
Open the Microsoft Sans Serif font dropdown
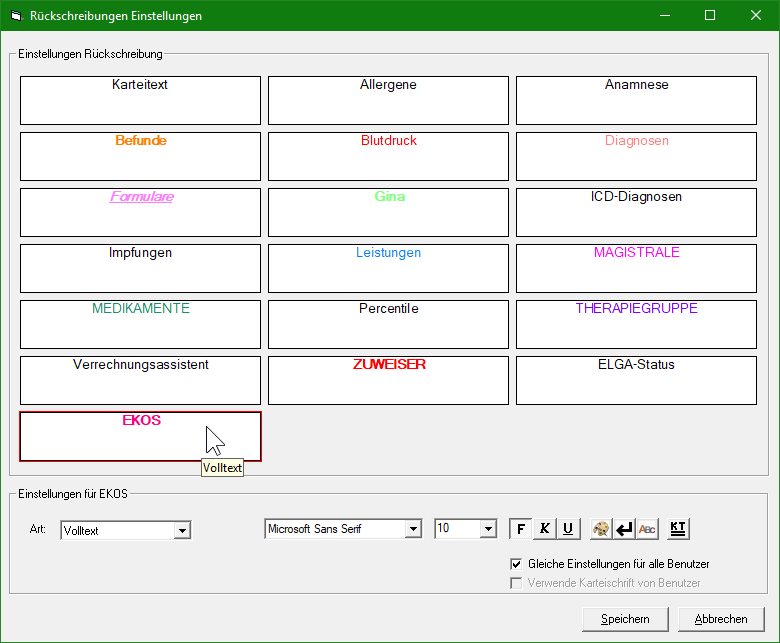click(x=413, y=529)
